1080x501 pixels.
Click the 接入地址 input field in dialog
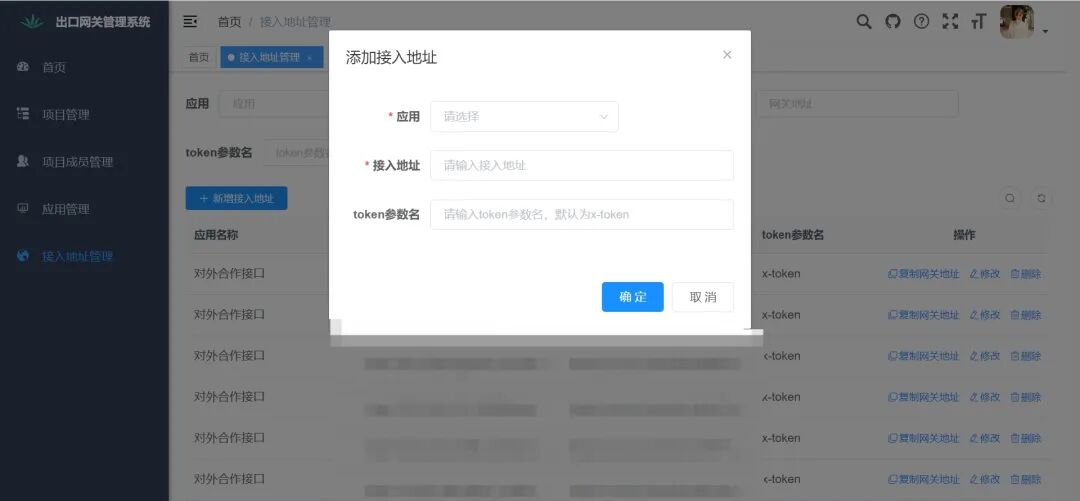coord(582,165)
